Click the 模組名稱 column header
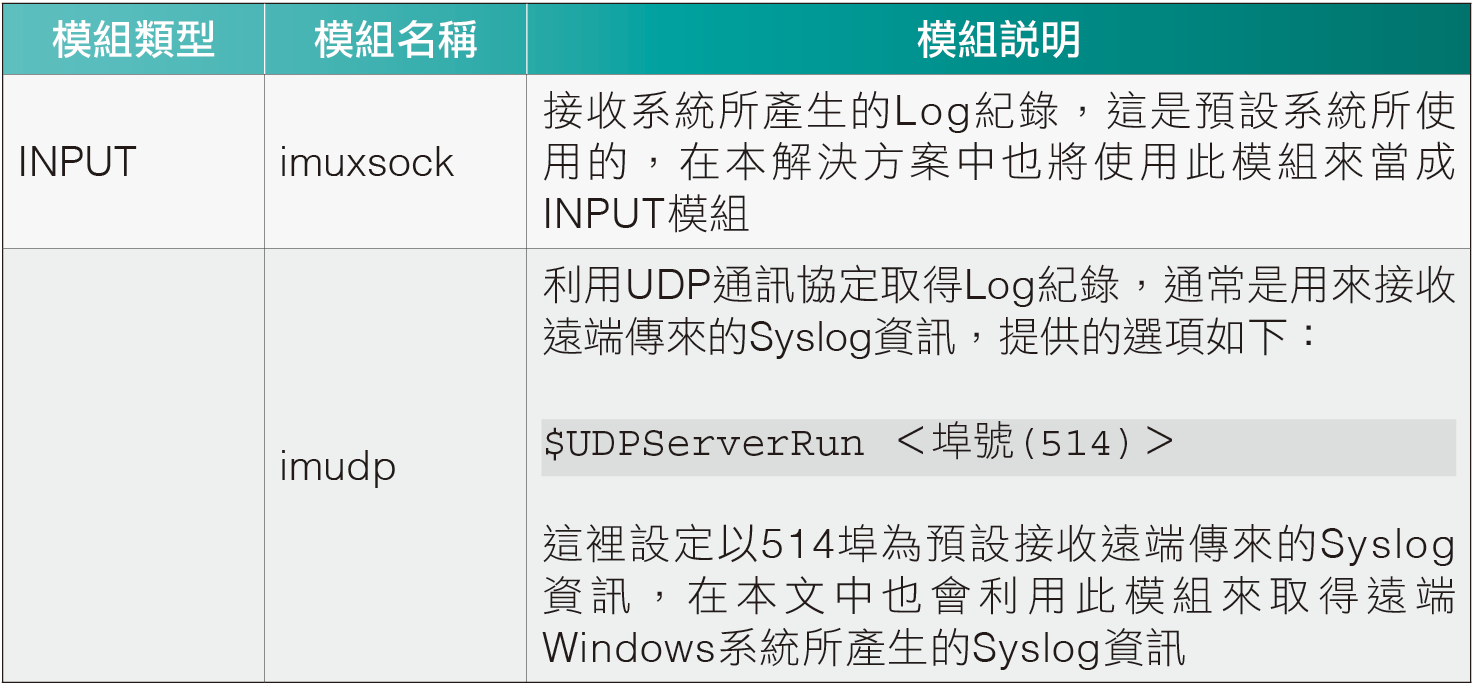1474x686 pixels. tap(396, 39)
